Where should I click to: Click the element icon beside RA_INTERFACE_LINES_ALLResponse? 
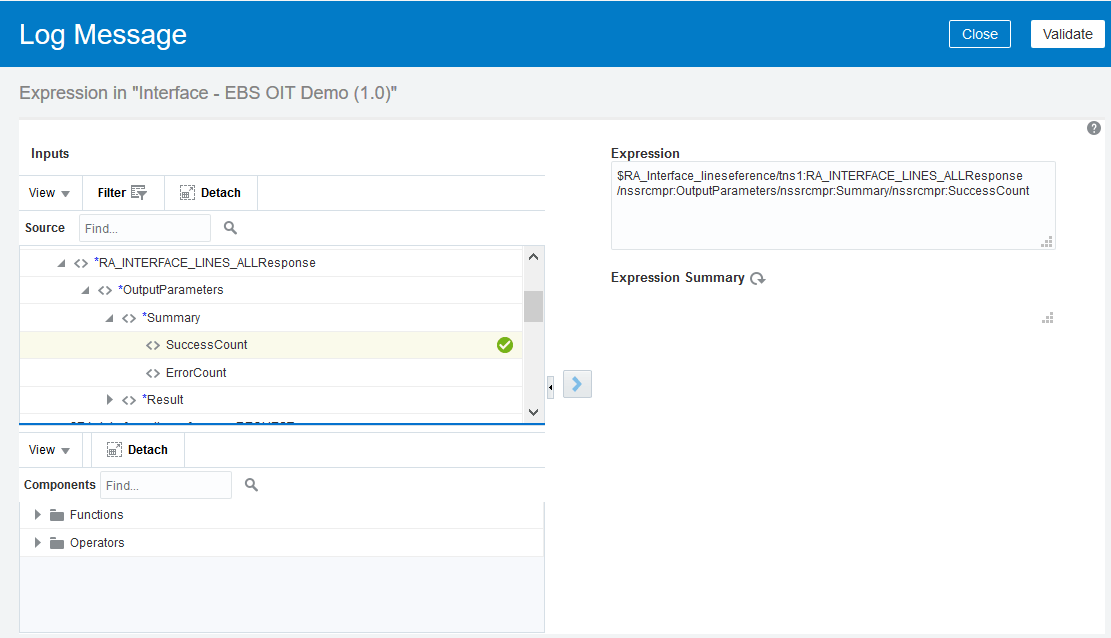click(81, 264)
